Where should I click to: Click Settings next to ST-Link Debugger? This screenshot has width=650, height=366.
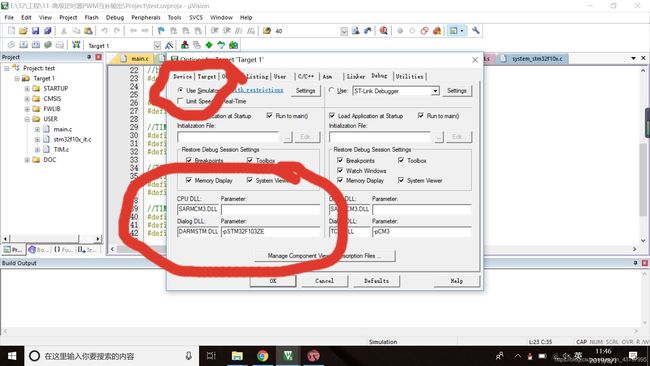point(456,90)
